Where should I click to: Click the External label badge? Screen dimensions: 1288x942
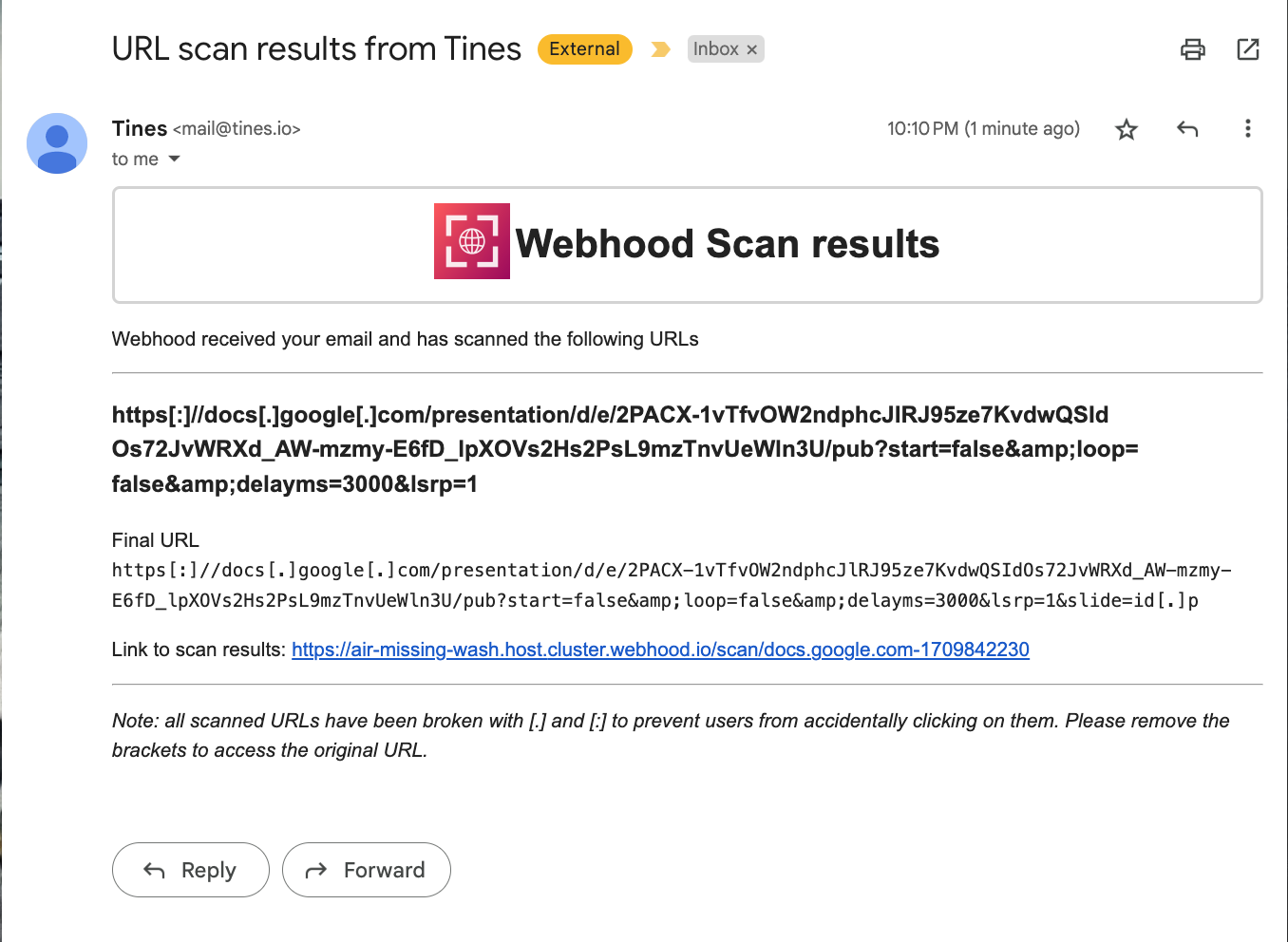[x=585, y=49]
